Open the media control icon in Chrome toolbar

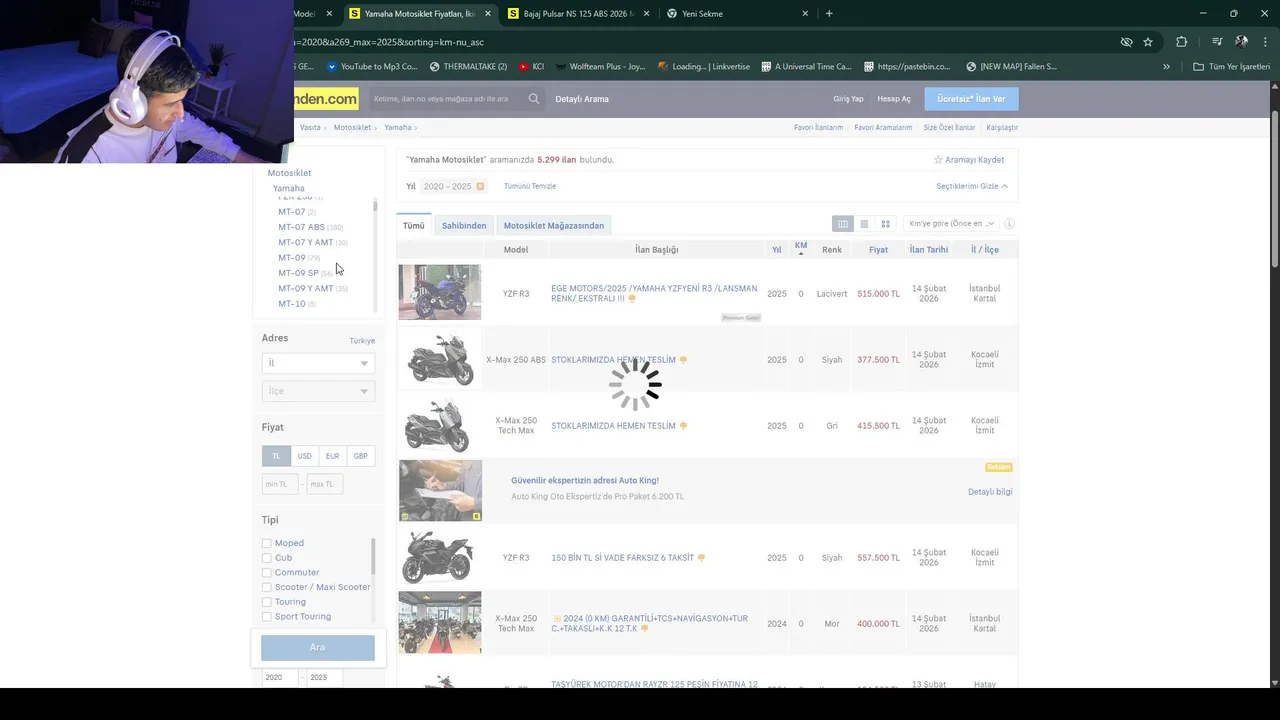[1217, 42]
